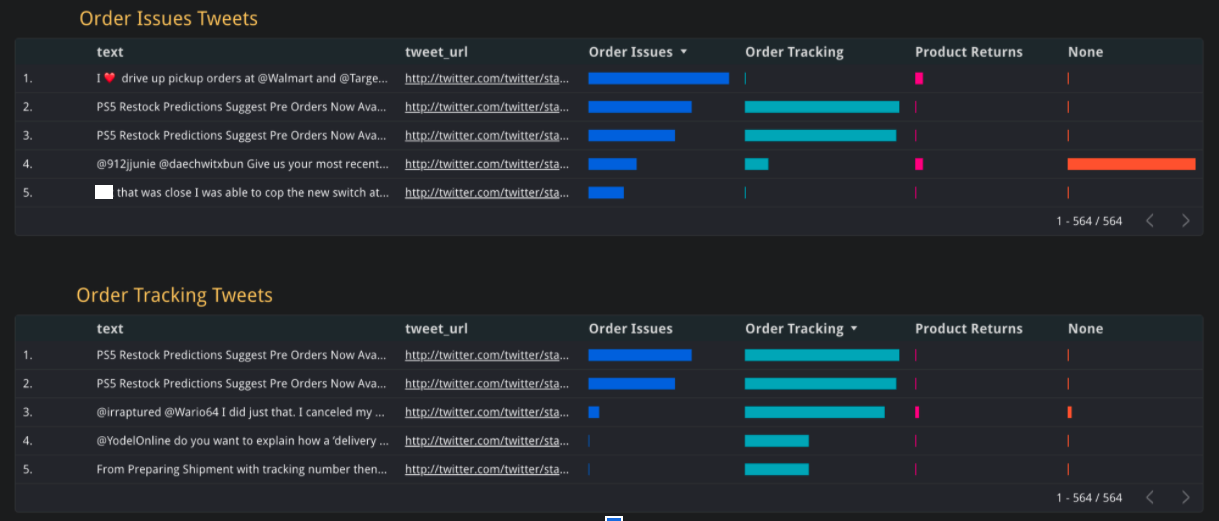
Task: Sort bottom table by tweet_url column
Action: point(436,329)
